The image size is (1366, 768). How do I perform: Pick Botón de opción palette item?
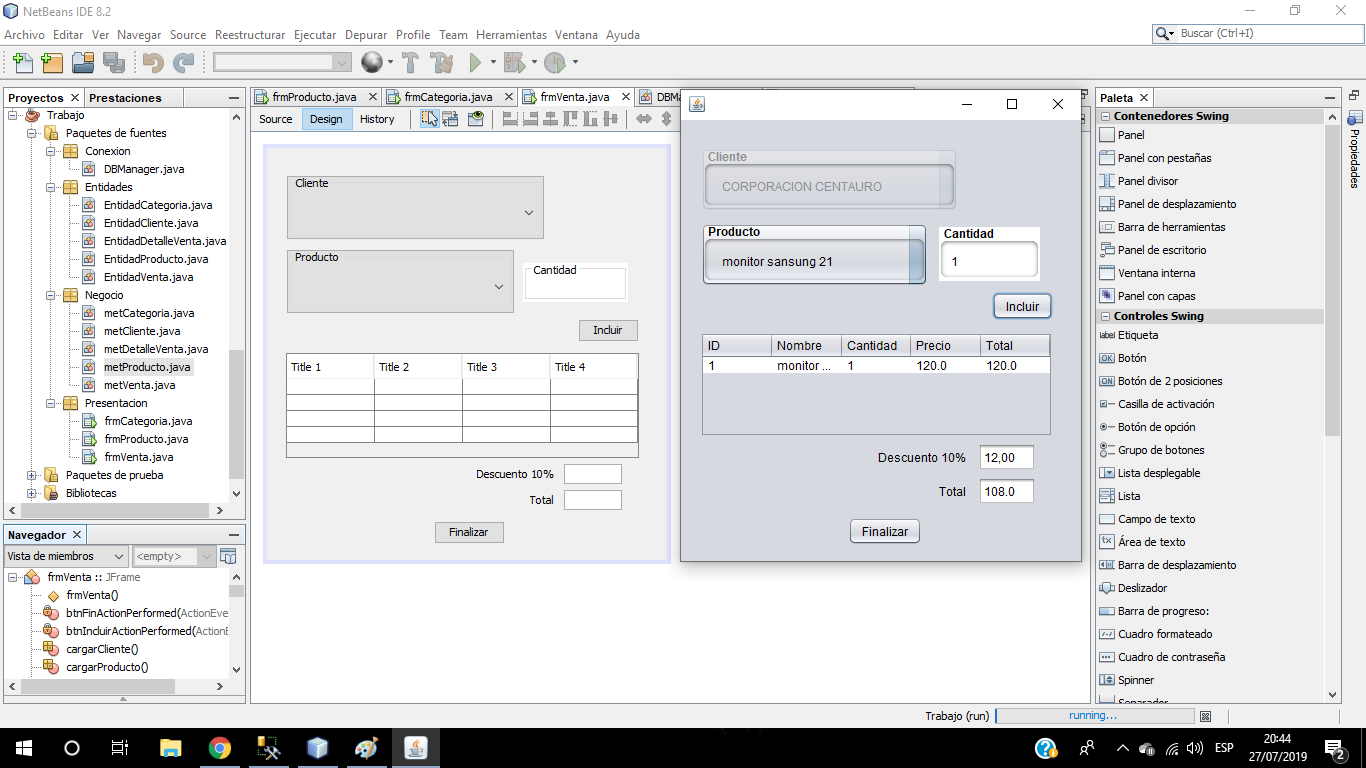pyautogui.click(x=1156, y=427)
